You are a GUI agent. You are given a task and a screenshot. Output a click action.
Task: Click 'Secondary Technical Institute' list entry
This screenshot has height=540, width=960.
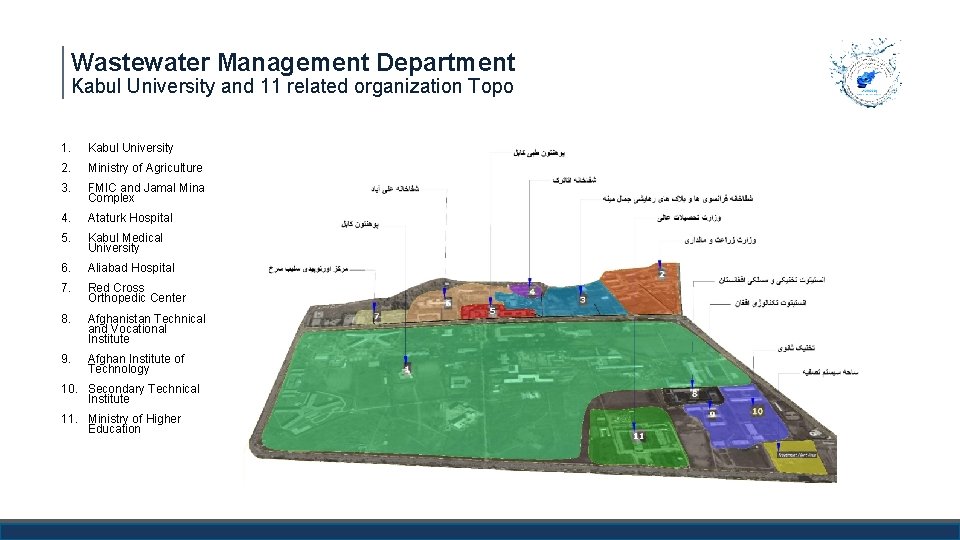pyautogui.click(x=143, y=394)
